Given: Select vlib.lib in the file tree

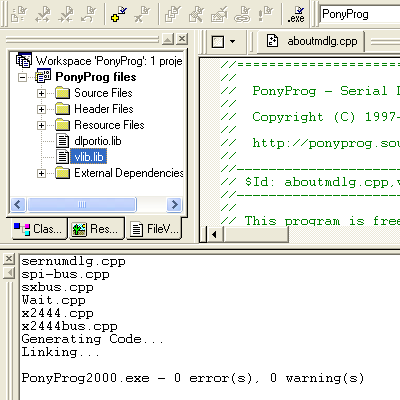Looking at the screenshot, I should 89,157.
